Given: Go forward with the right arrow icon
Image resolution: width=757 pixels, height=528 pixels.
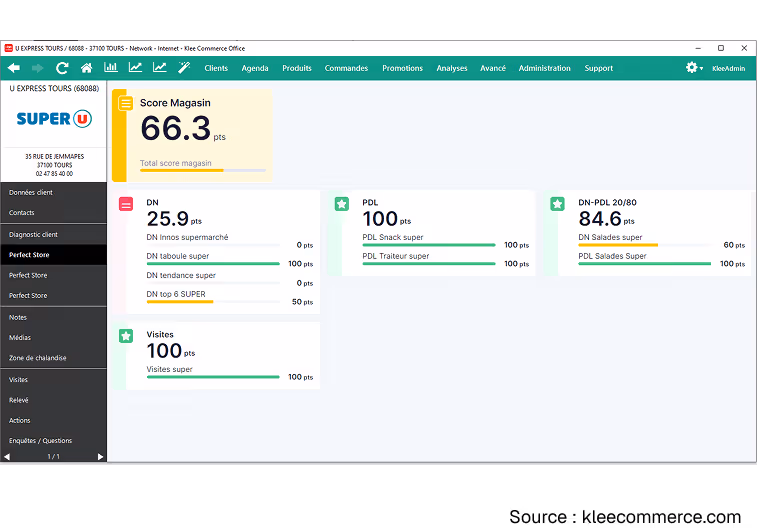Looking at the screenshot, I should [x=37, y=68].
